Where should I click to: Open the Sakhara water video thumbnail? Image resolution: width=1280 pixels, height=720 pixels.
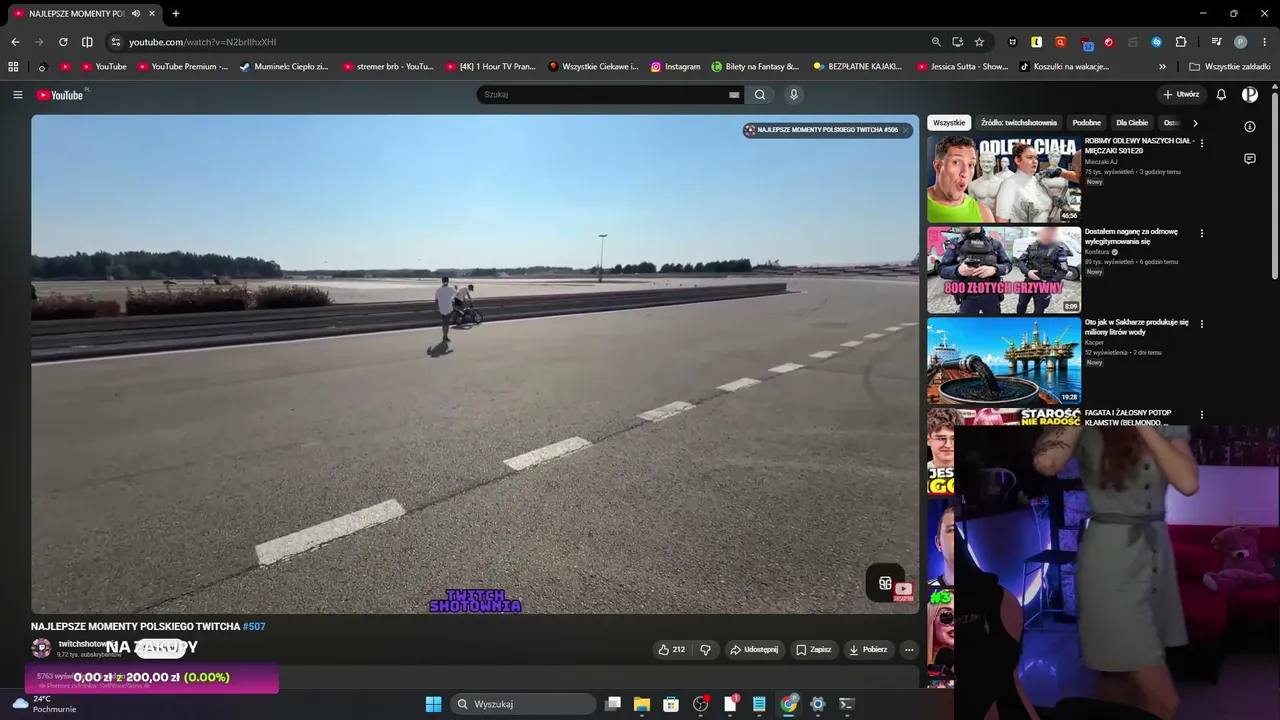(1004, 361)
